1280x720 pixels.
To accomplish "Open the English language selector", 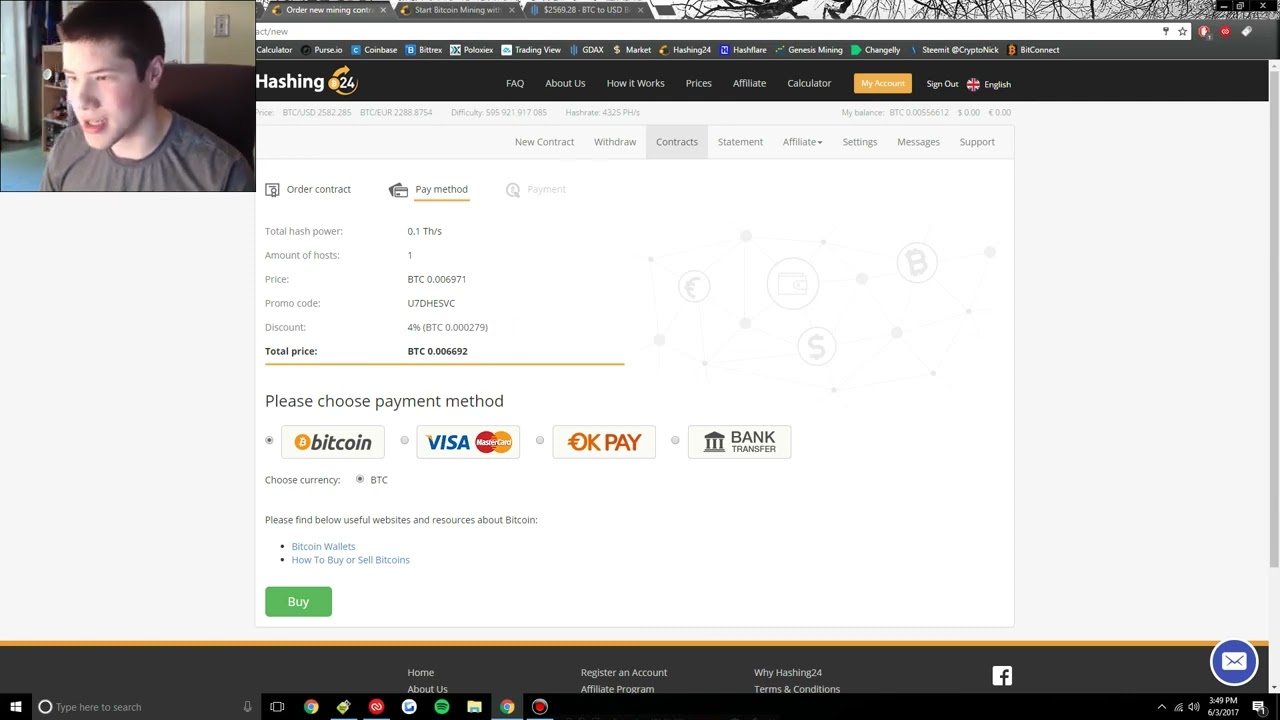I will (x=989, y=84).
